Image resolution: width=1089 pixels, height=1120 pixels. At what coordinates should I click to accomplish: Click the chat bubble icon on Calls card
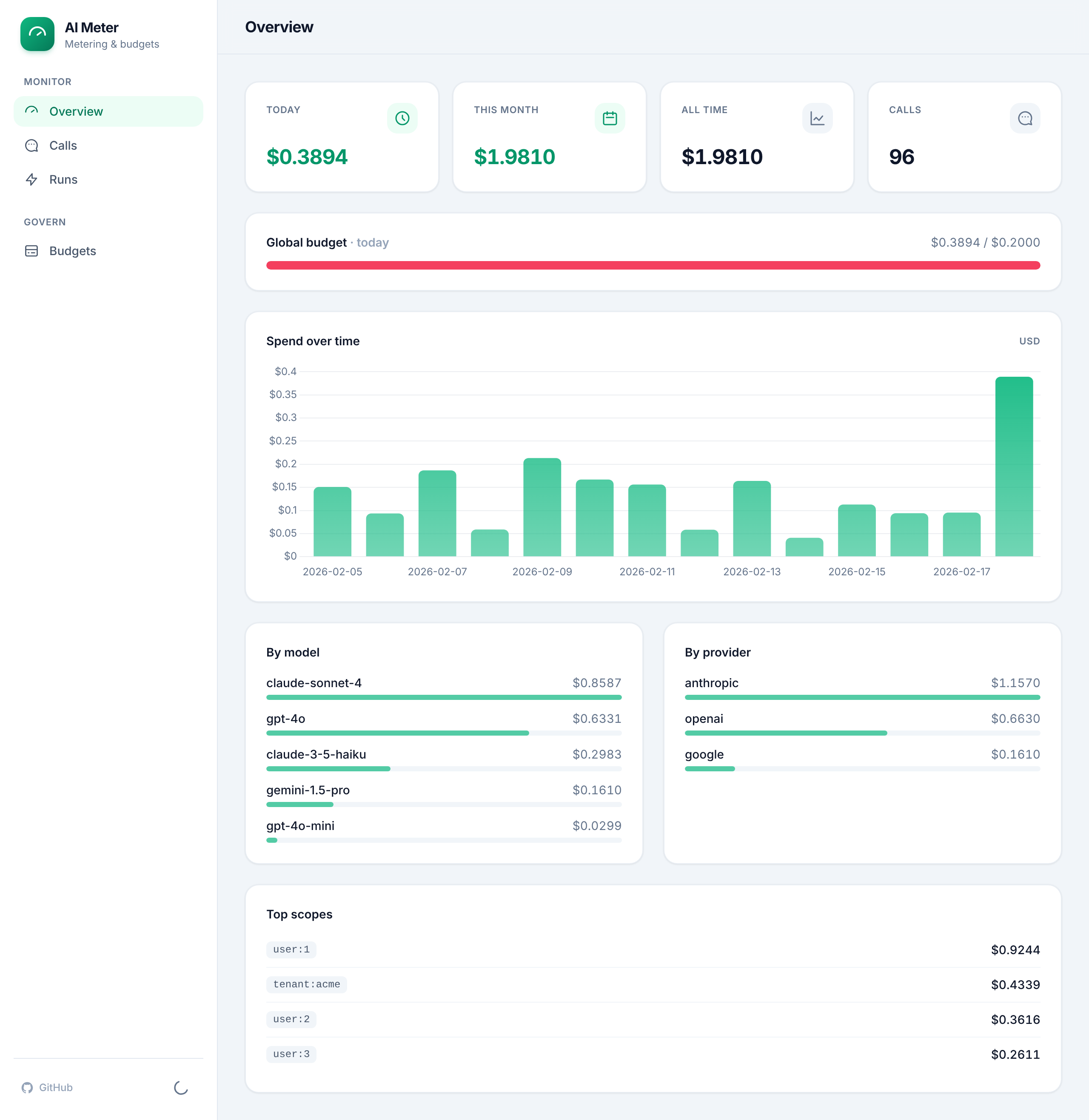1025,118
